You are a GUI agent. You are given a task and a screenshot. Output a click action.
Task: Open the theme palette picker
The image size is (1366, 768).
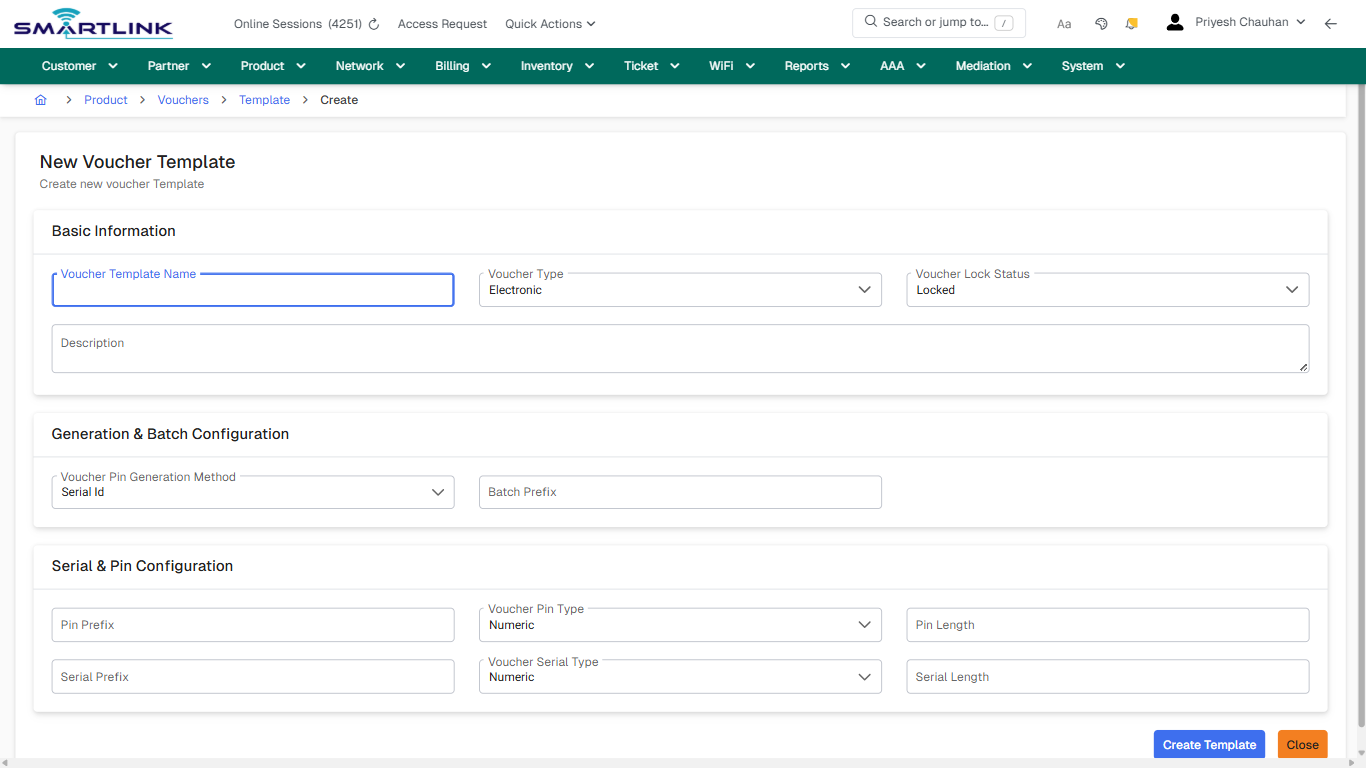(x=1101, y=22)
